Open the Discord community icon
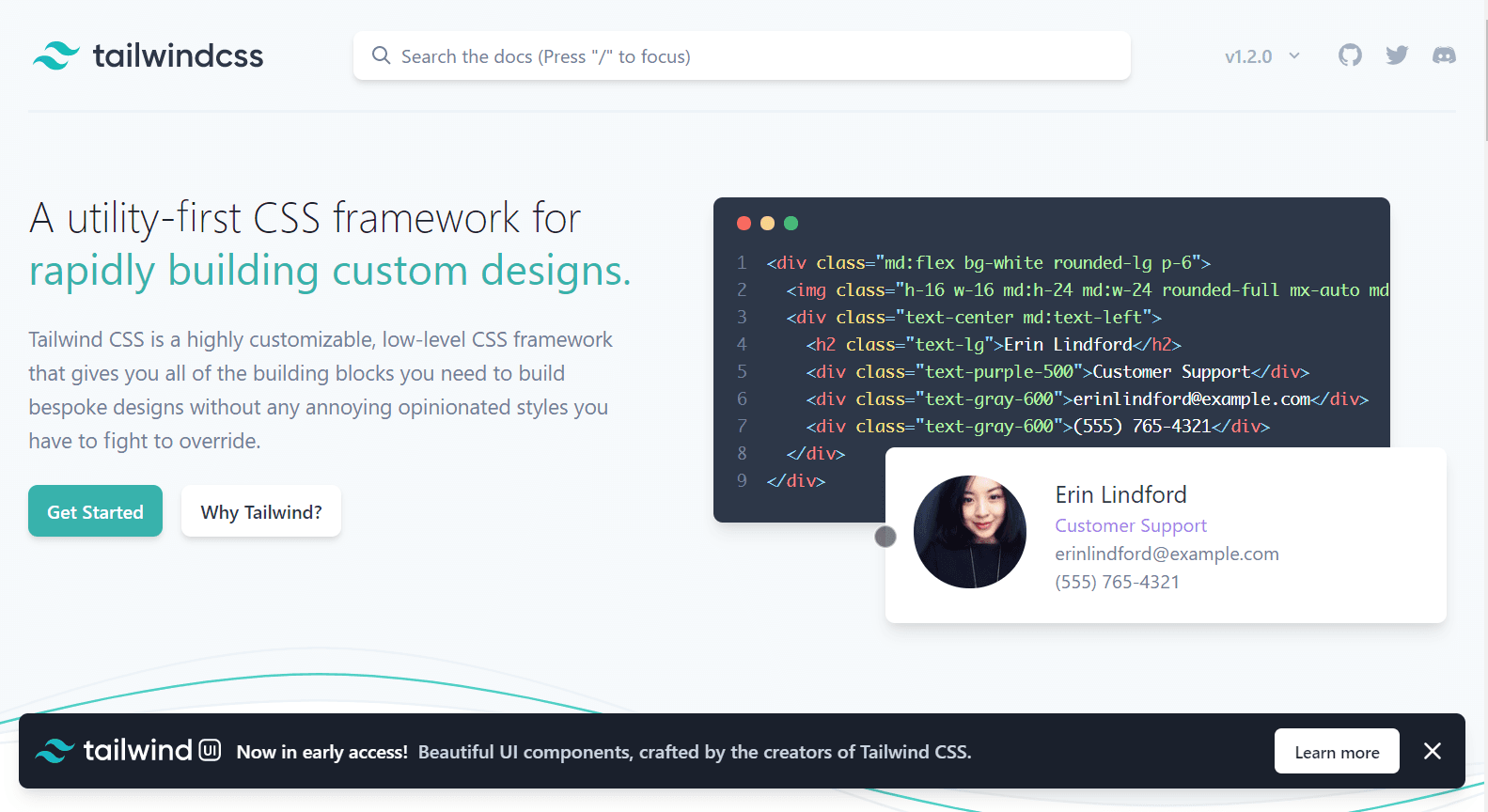This screenshot has width=1488, height=812. click(x=1444, y=55)
